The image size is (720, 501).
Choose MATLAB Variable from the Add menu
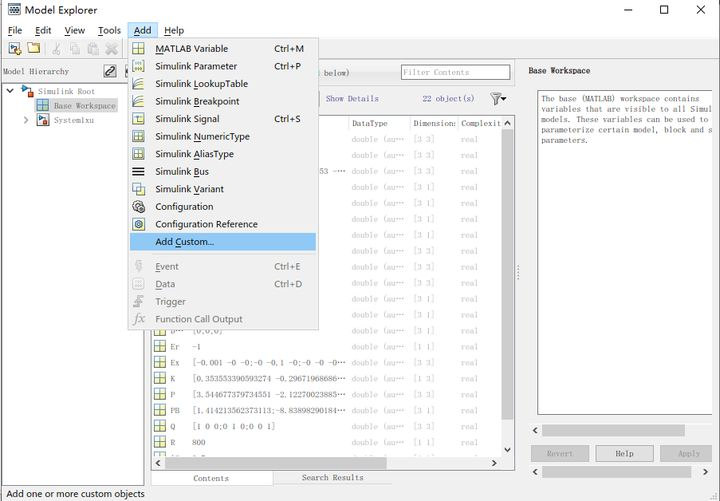tap(223, 49)
